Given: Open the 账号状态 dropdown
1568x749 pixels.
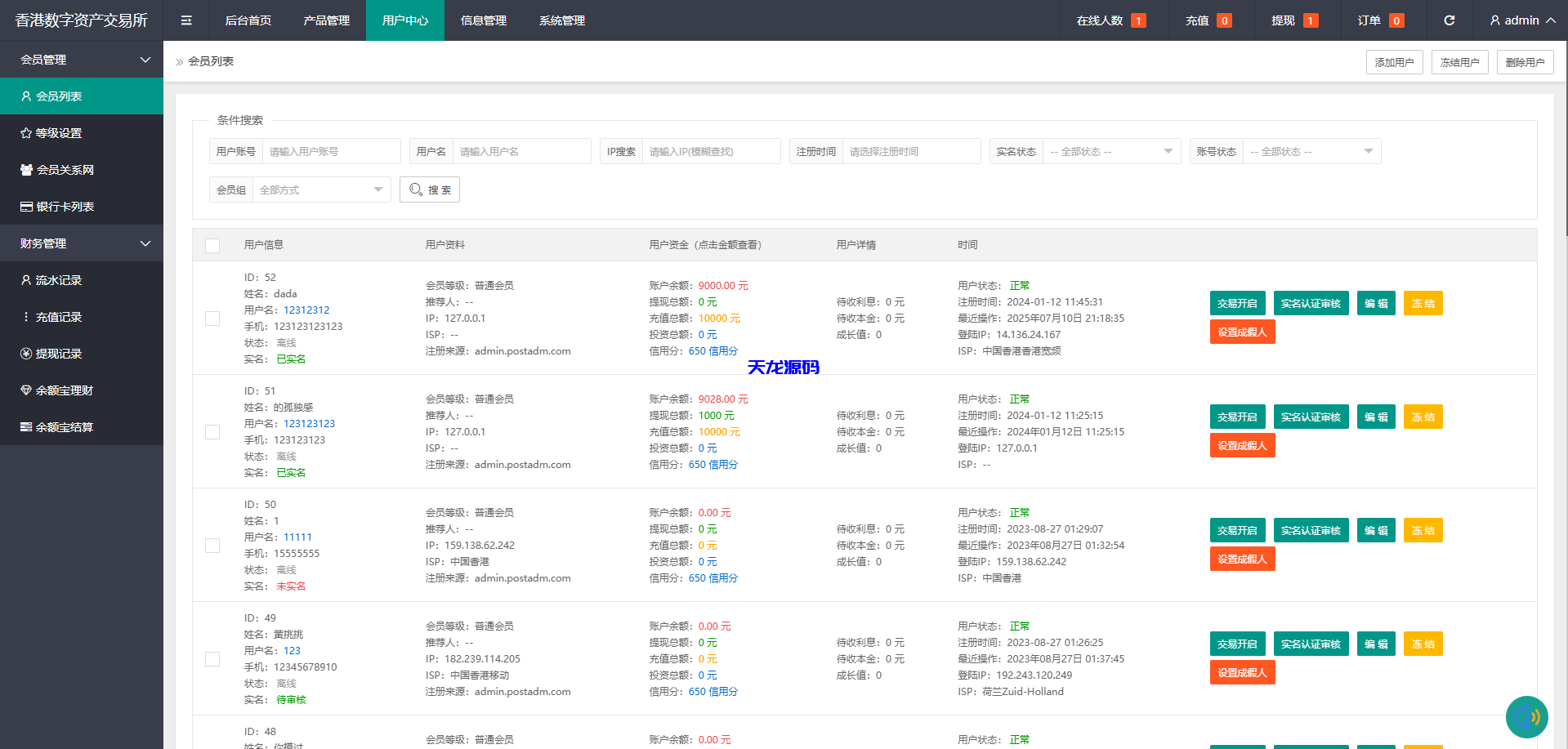Looking at the screenshot, I should [1311, 150].
